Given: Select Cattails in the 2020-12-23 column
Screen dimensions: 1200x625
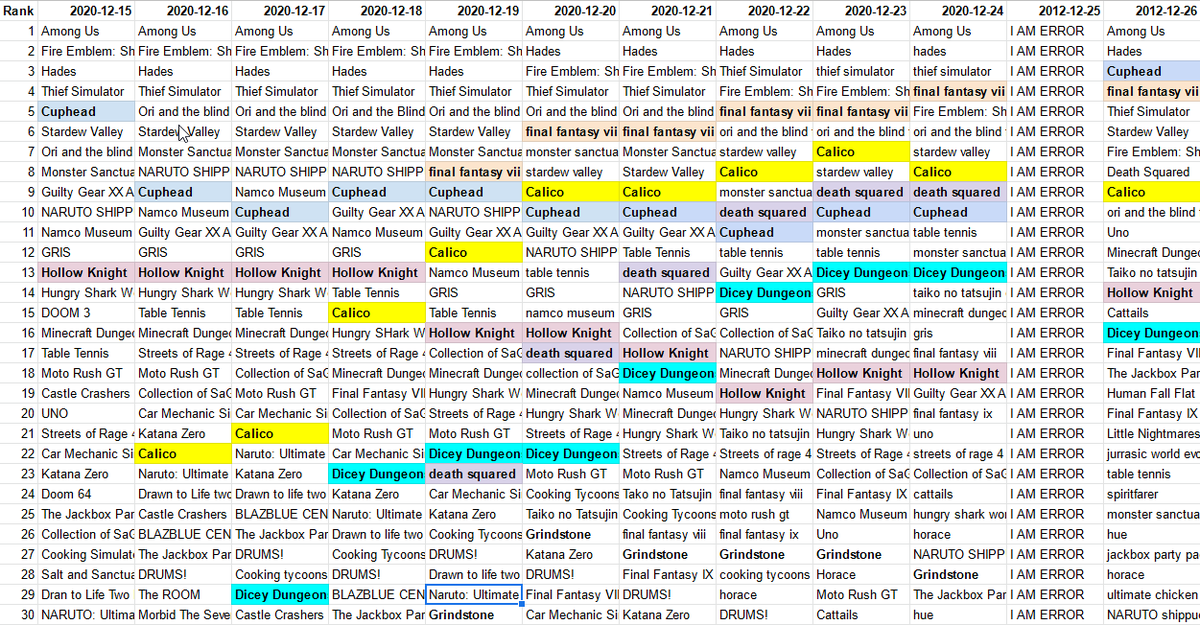Looking at the screenshot, I should [863, 614].
